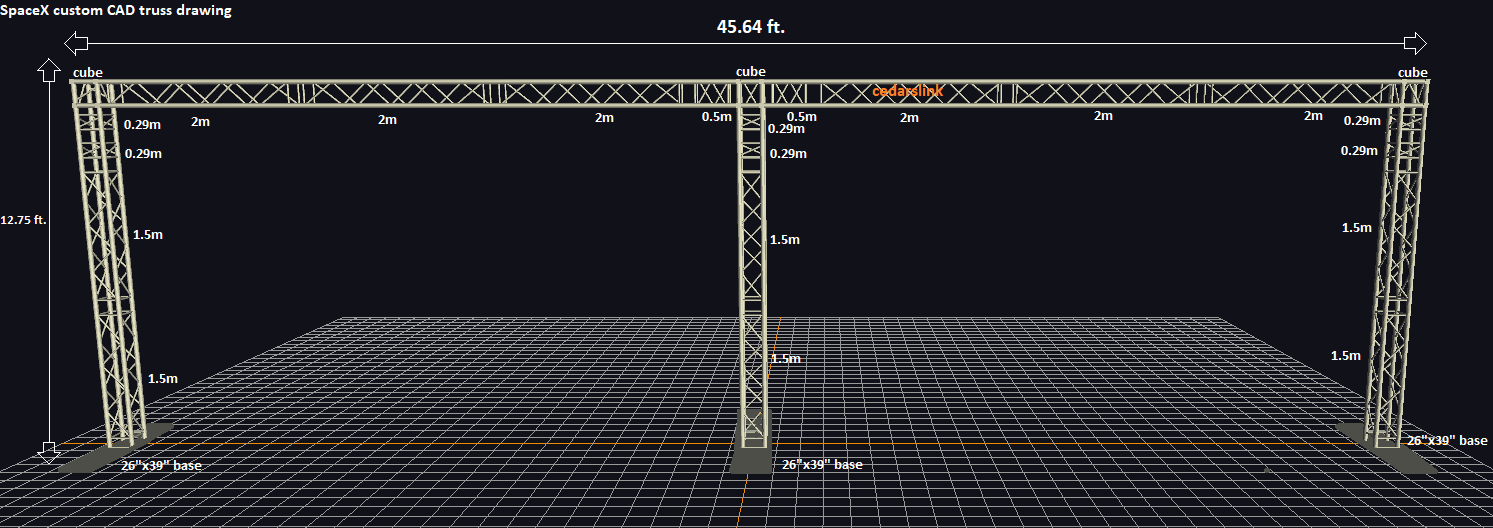Click the right-pointing width dimension arrow
The image size is (1493, 528).
pos(1415,43)
